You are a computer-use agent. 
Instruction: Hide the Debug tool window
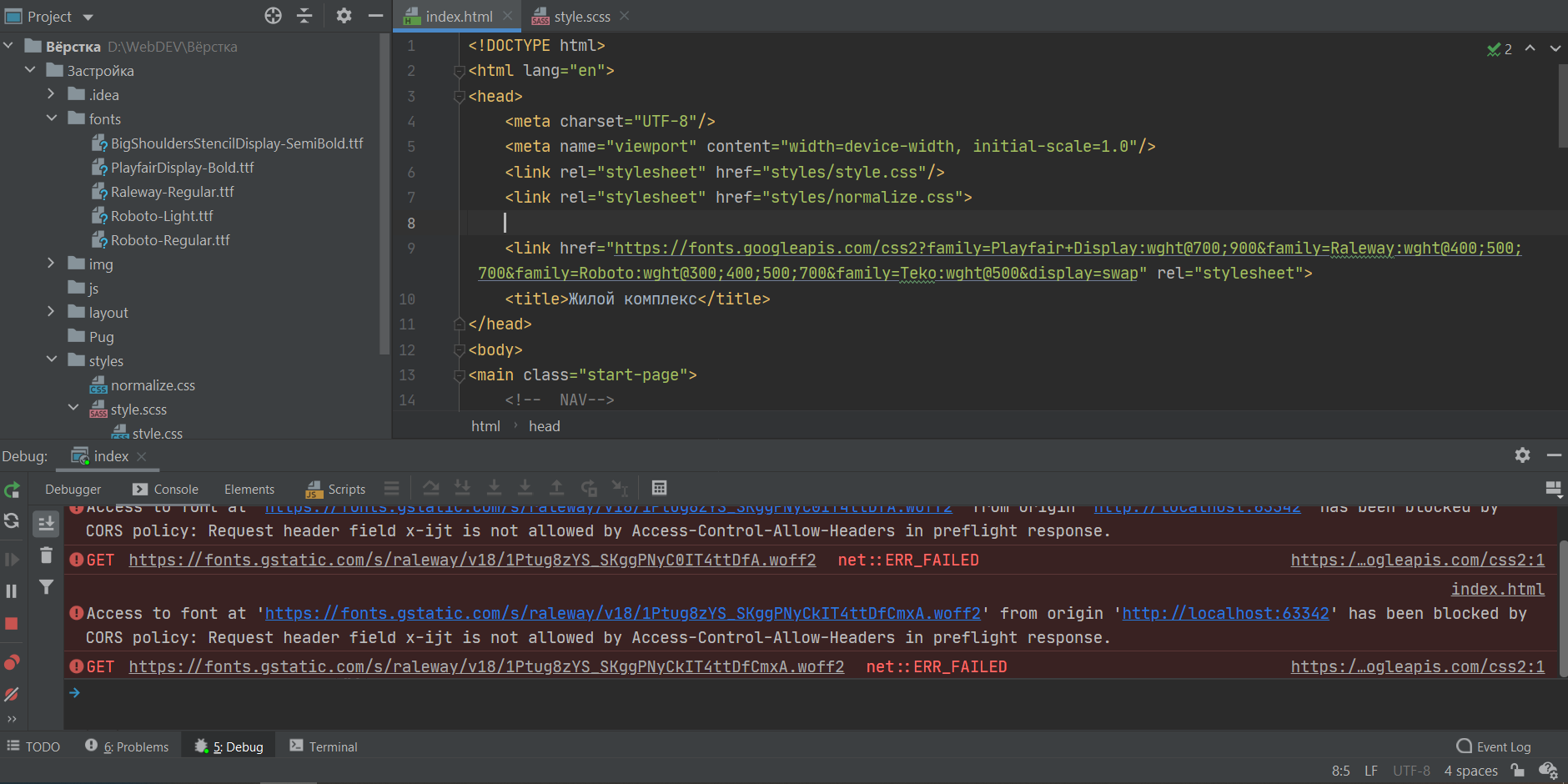1554,455
